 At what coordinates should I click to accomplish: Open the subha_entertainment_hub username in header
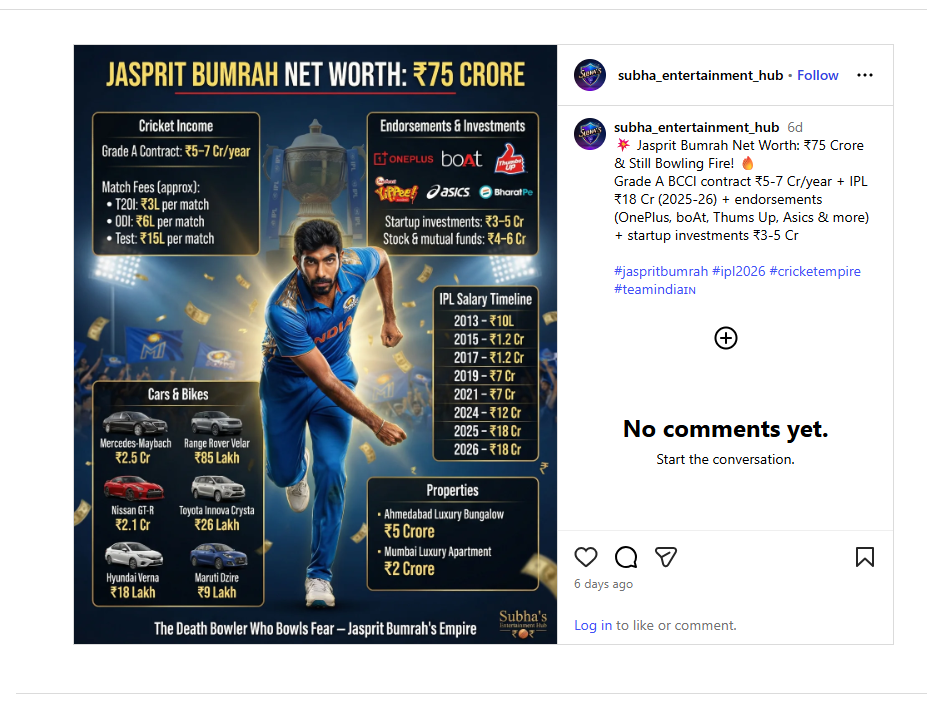point(700,75)
